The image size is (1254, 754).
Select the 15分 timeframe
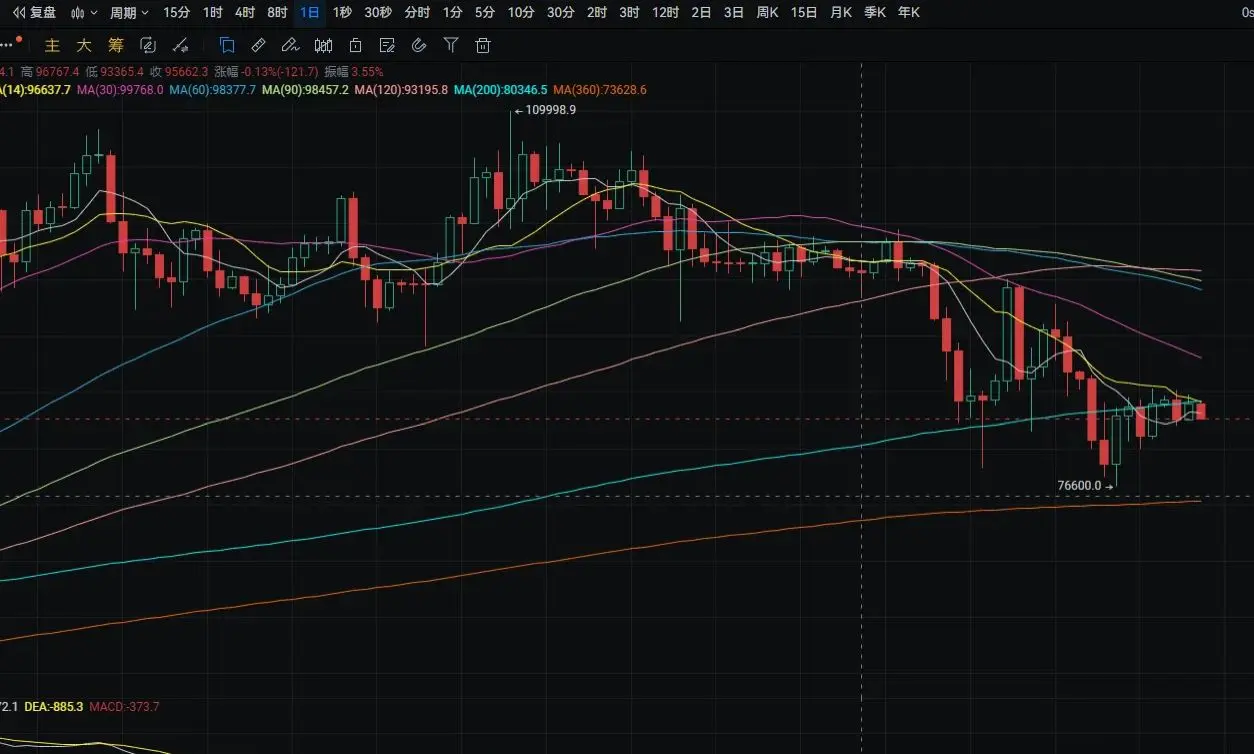(176, 13)
